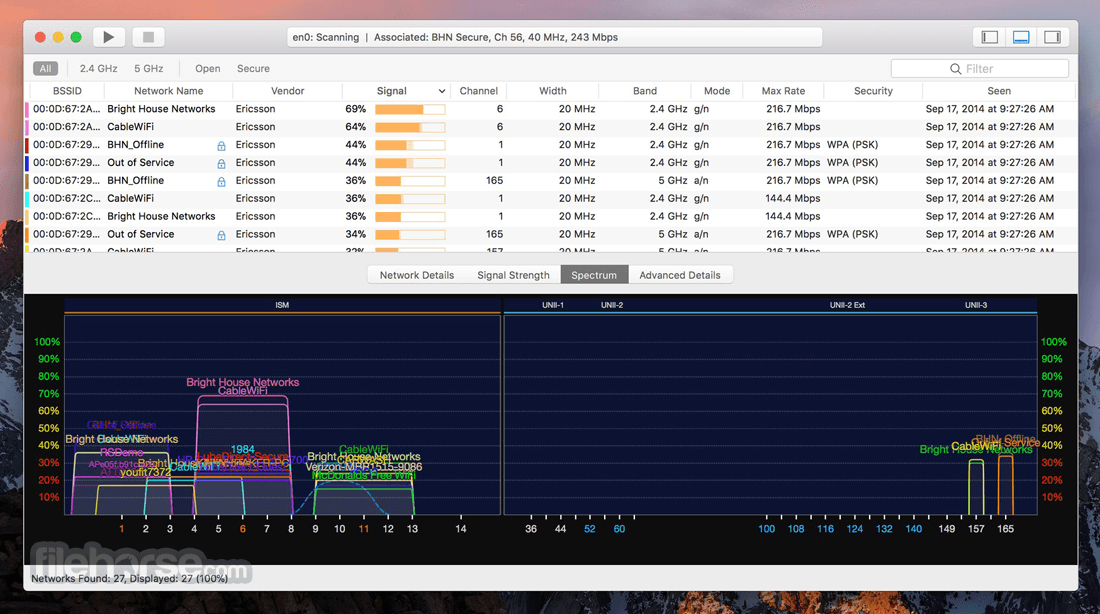
Task: Start scanning with the play button
Action: click(109, 37)
